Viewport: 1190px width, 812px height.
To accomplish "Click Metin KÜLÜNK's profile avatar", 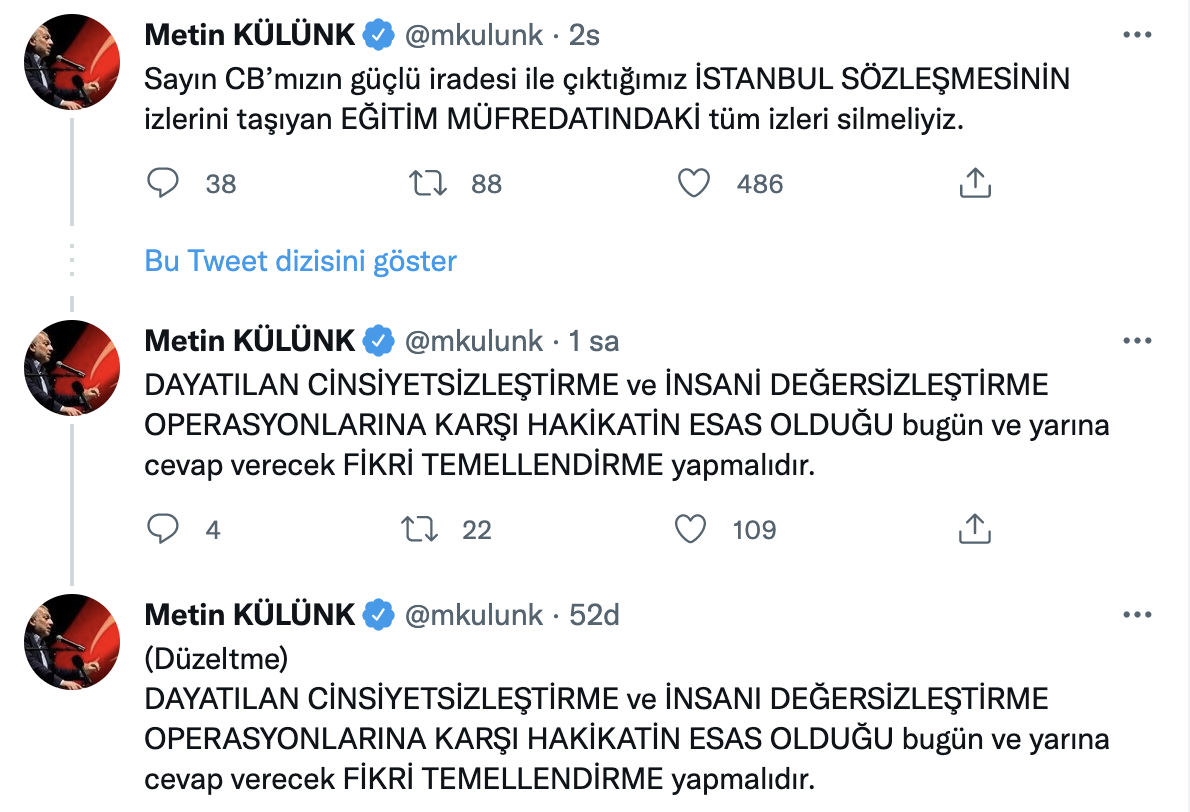I will click(x=71, y=62).
